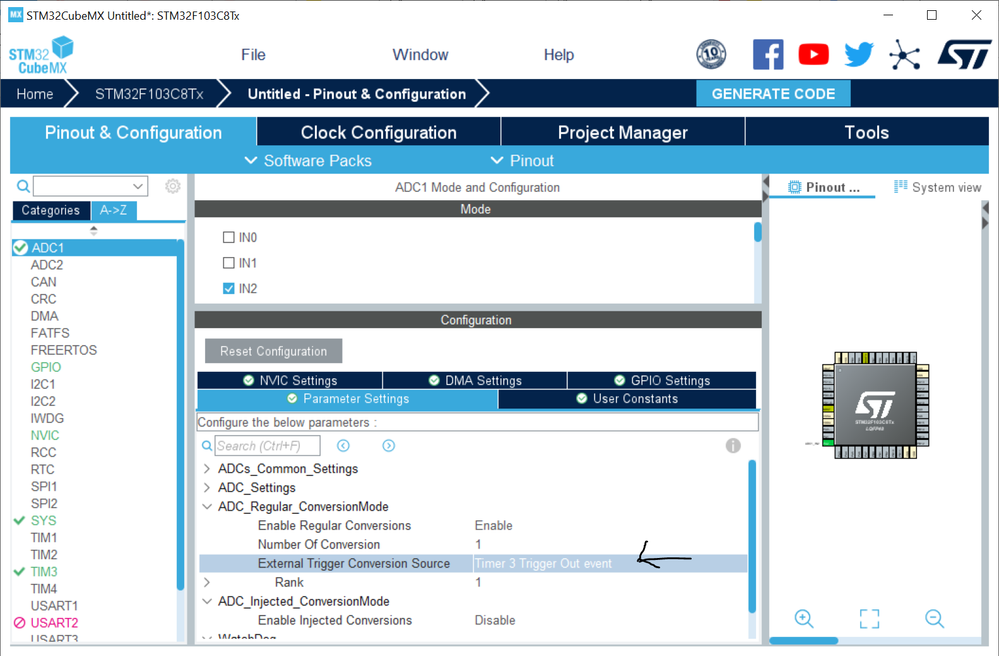Viewport: 999px width, 656px height.
Task: Go to previous parameter search result
Action: pos(343,446)
